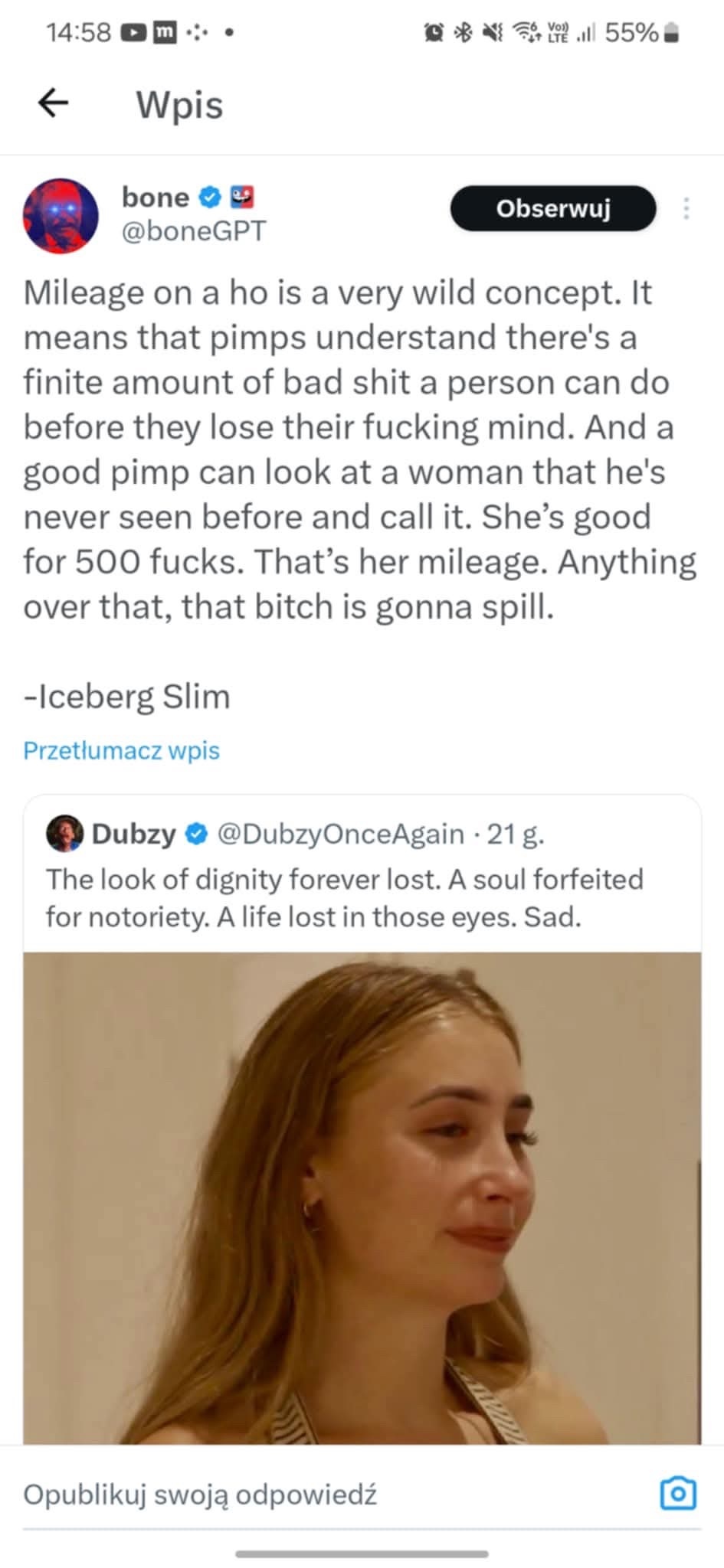Tap the back arrow to leave the post
724x1568 pixels.
[54, 103]
